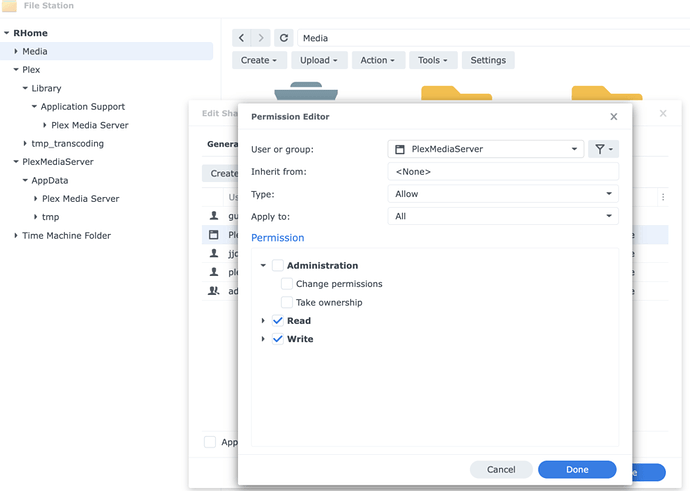Collapse the Library folder in tree
690x491 pixels.
tap(25, 88)
